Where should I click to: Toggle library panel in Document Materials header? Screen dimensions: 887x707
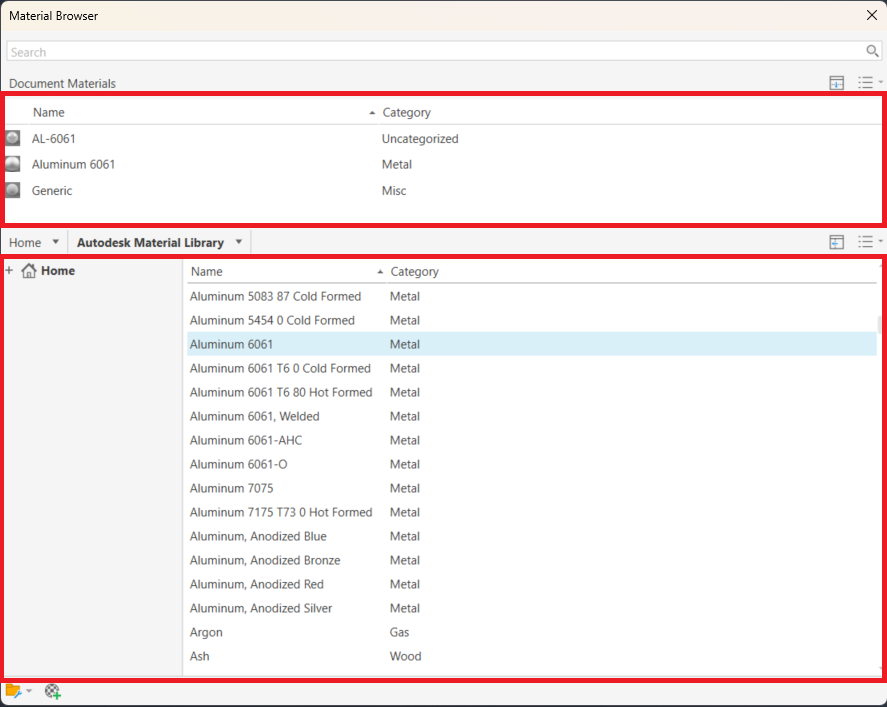(x=837, y=83)
